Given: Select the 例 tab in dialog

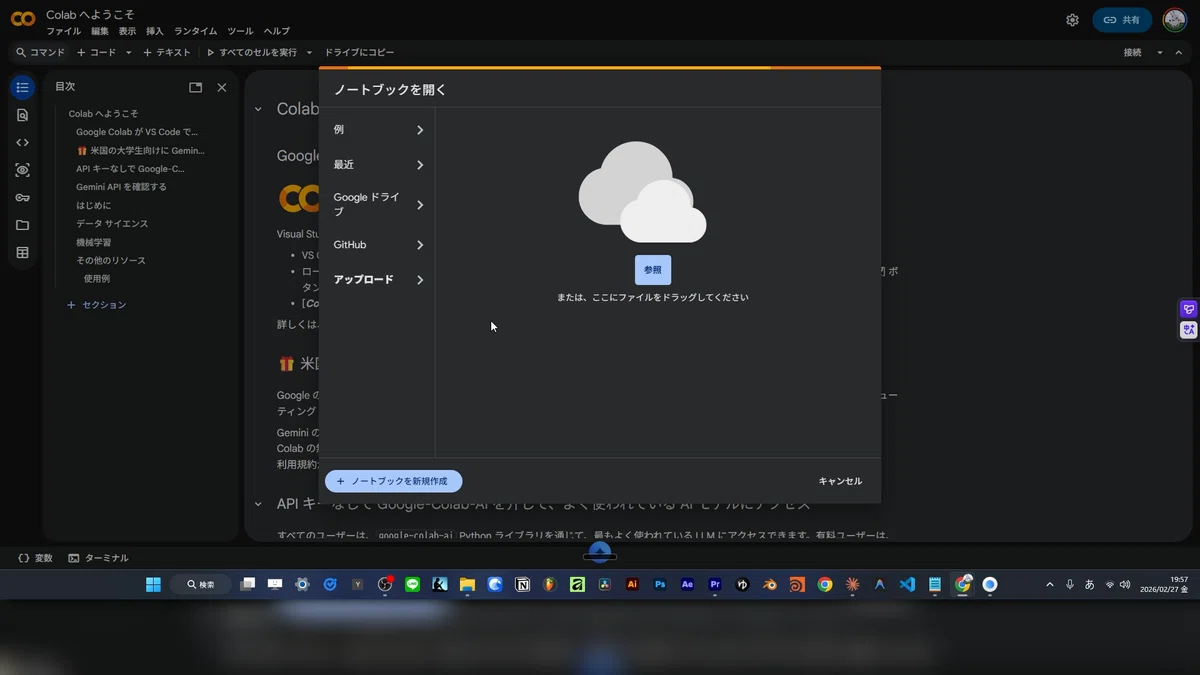Looking at the screenshot, I should pos(378,130).
